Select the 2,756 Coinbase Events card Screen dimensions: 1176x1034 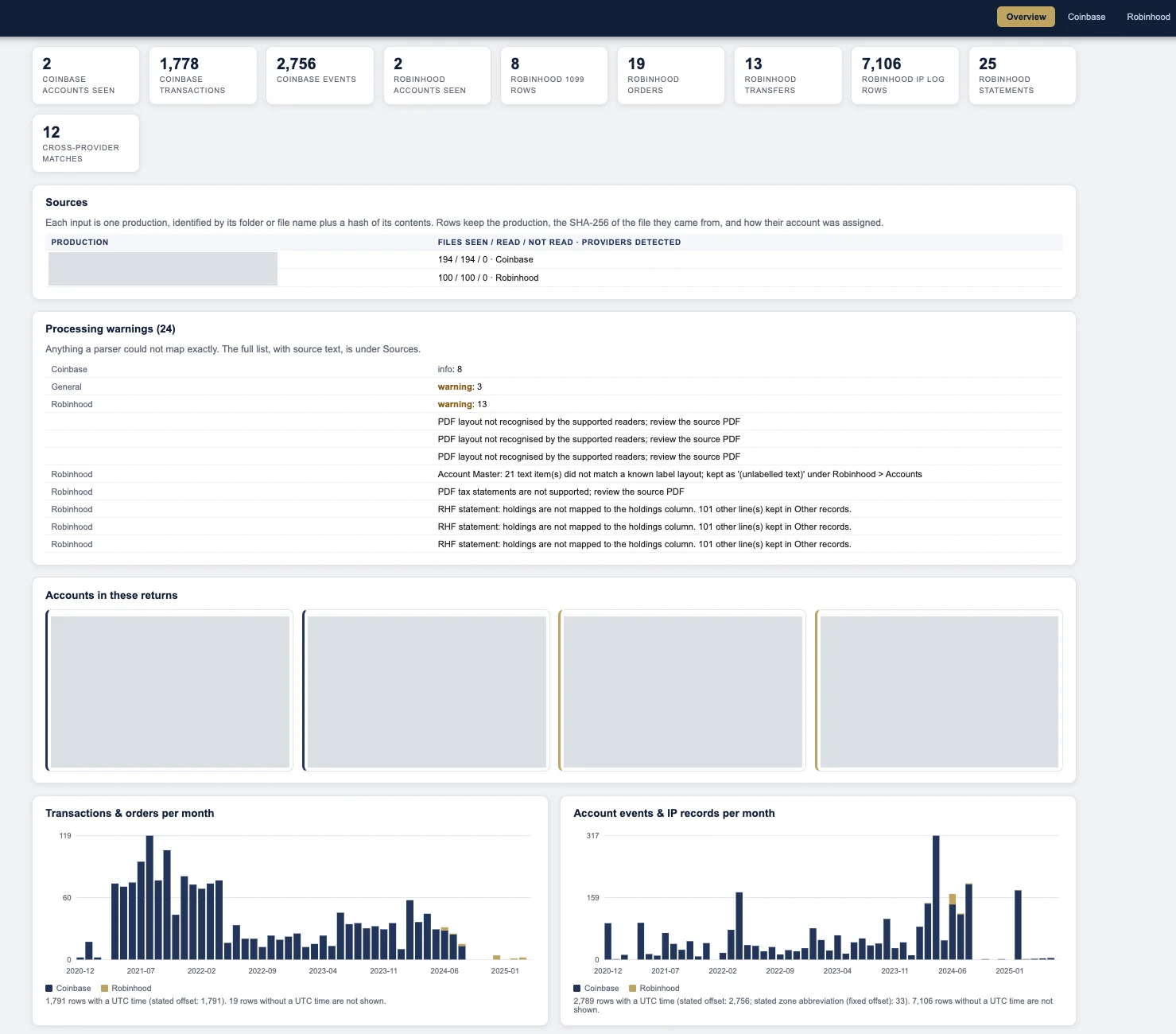click(x=320, y=76)
